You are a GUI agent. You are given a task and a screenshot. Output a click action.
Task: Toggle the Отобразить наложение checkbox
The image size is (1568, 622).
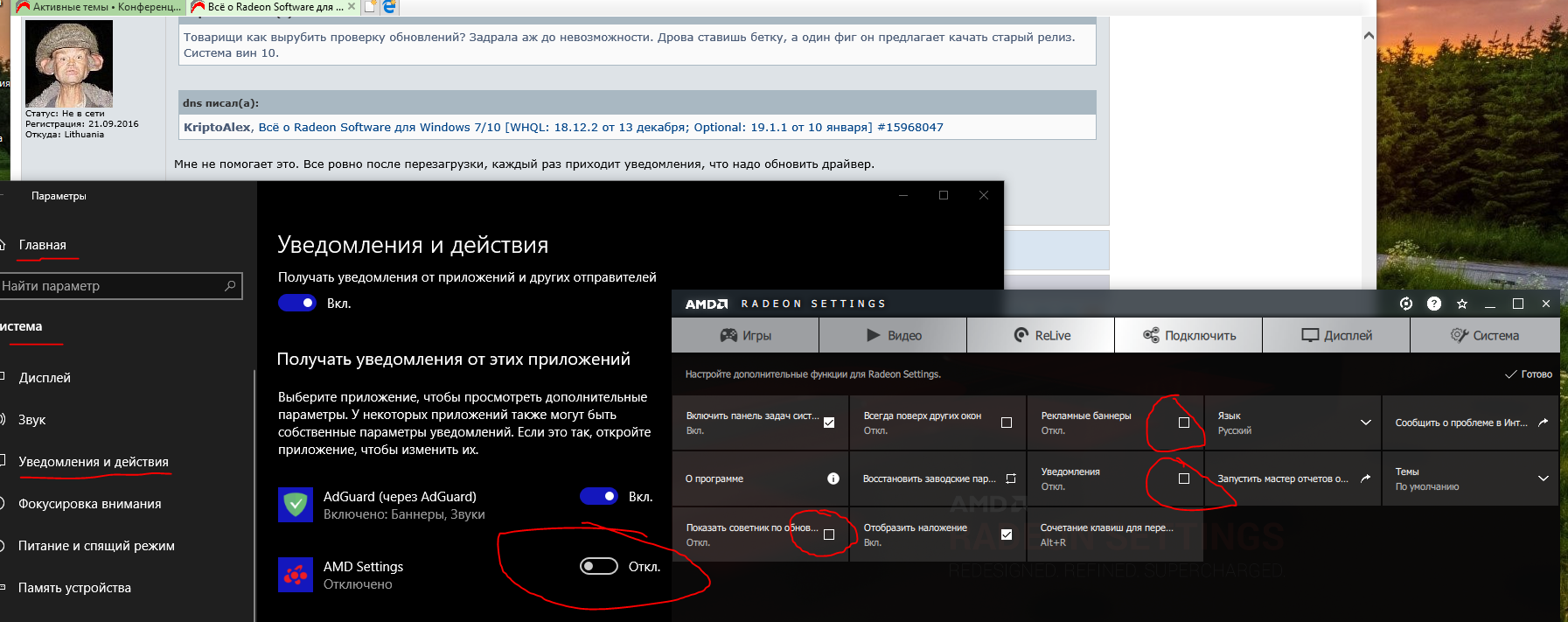pyautogui.click(x=1007, y=535)
